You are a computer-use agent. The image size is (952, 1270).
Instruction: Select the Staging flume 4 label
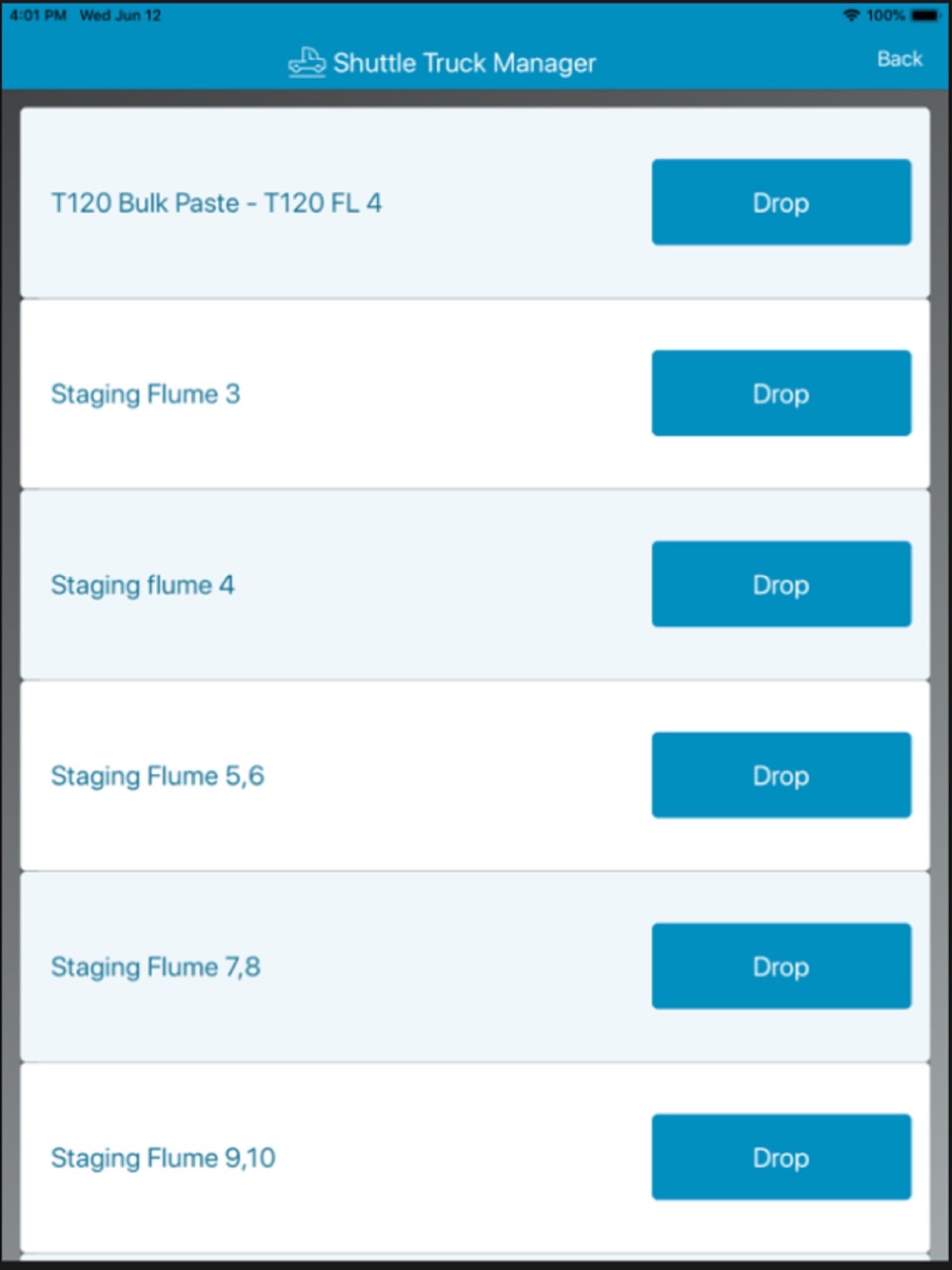[x=143, y=585]
